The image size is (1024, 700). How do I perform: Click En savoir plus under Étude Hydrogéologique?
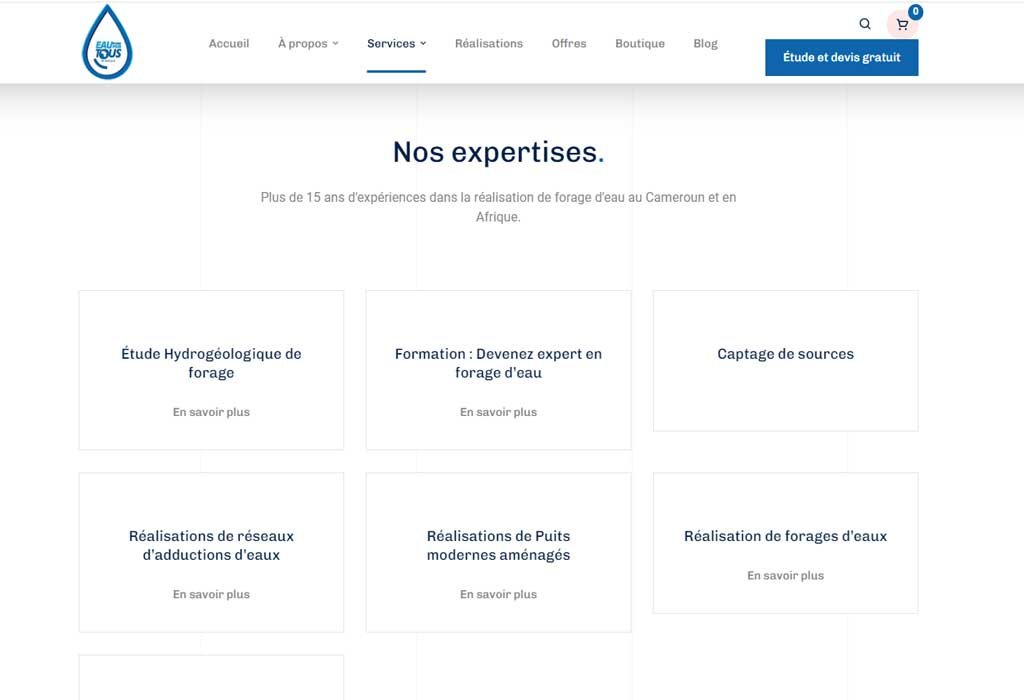(x=211, y=412)
